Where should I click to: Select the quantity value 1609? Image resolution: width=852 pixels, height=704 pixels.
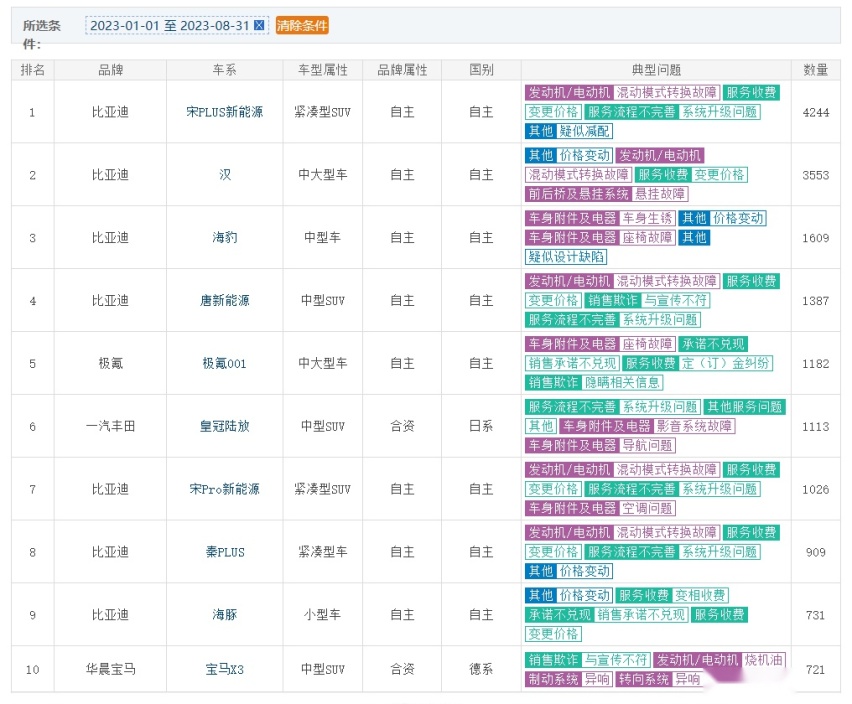coord(816,238)
